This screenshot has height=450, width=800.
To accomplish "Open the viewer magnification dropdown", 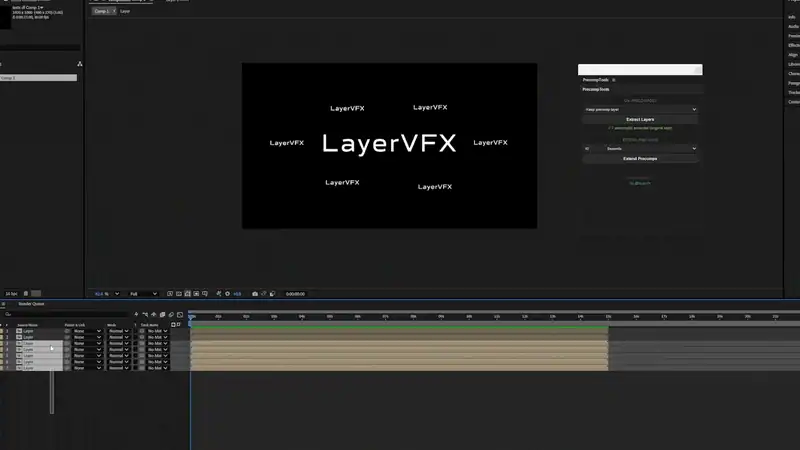I will coord(107,294).
